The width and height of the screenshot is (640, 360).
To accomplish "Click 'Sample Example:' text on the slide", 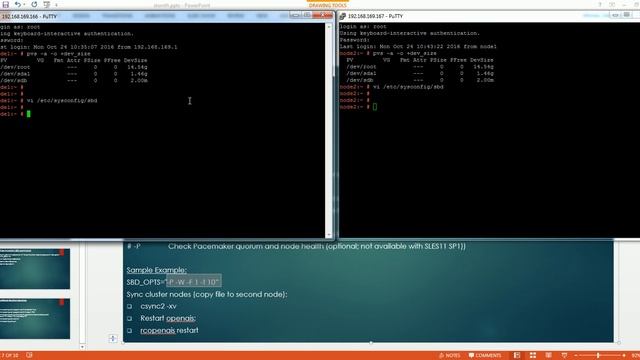I will (x=156, y=270).
